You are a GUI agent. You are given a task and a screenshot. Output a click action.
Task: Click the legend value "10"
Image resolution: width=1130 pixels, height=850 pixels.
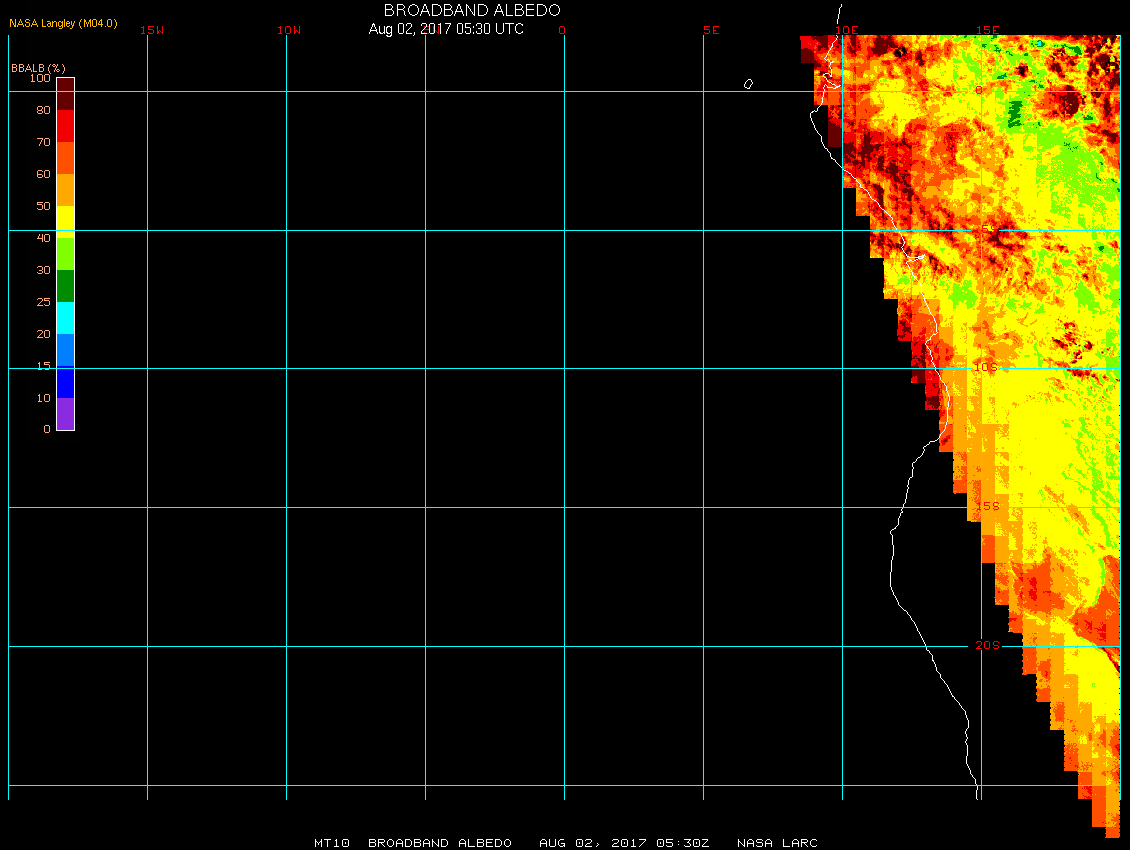44,398
